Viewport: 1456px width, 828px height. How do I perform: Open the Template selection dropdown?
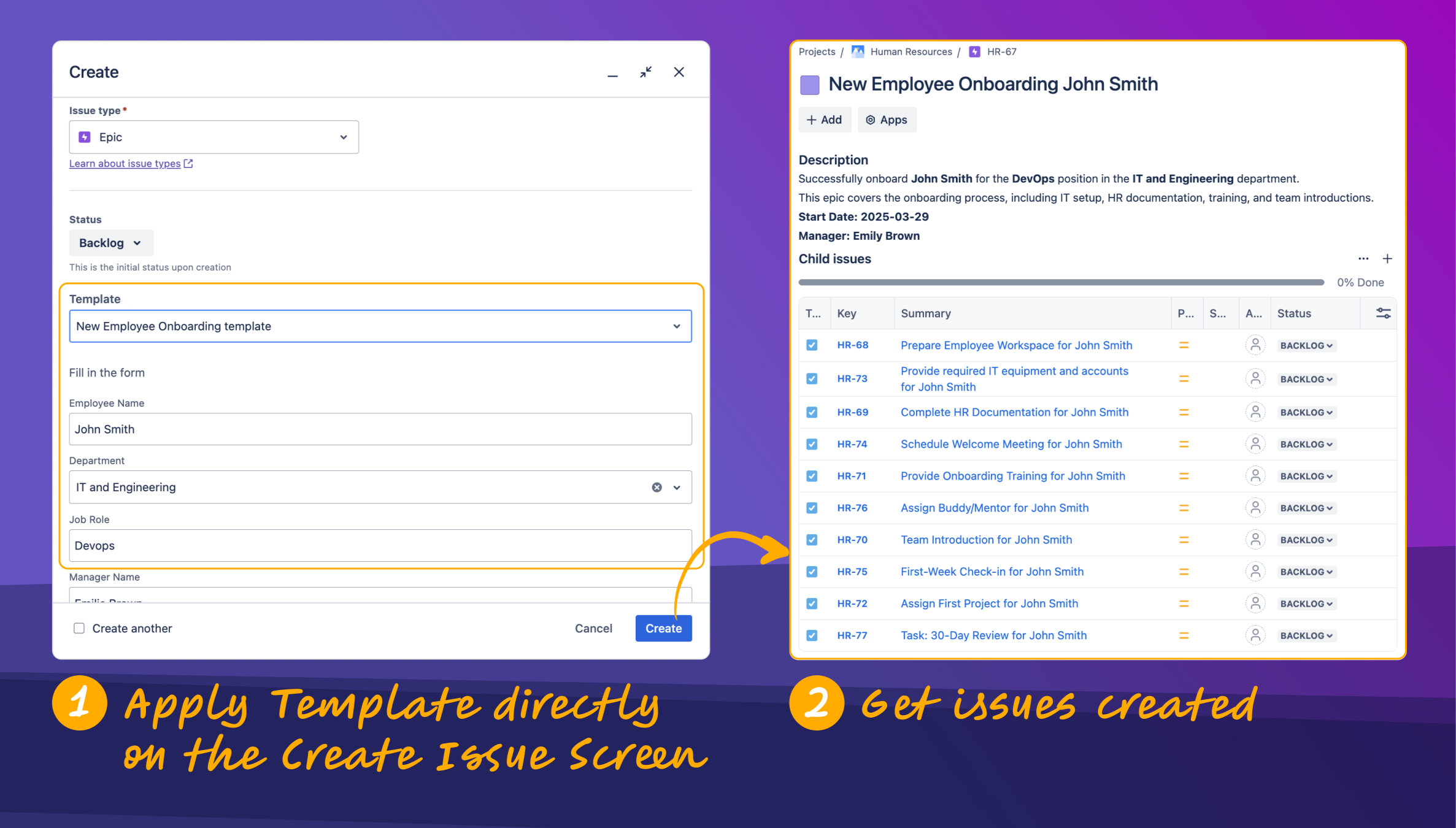tap(380, 326)
